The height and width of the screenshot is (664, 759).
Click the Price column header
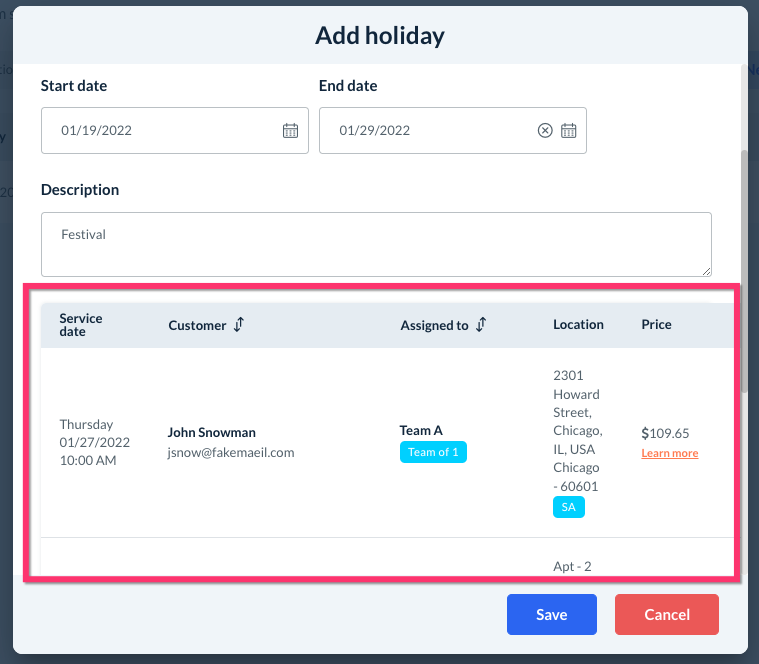coord(656,325)
